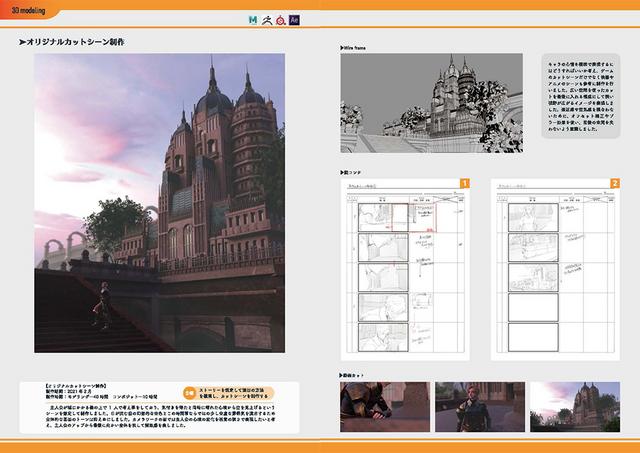The image size is (640, 453).
Task: Click the Maya software icon
Action: [253, 20]
